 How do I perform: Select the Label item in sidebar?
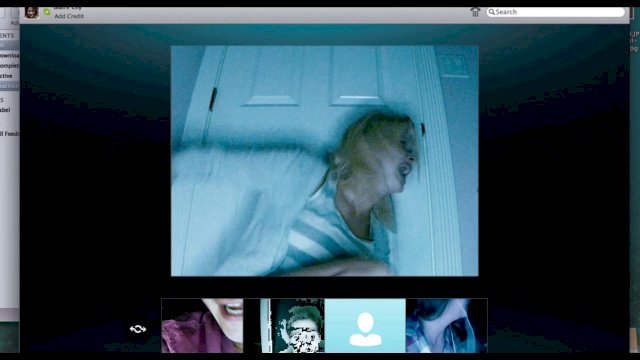(5, 110)
